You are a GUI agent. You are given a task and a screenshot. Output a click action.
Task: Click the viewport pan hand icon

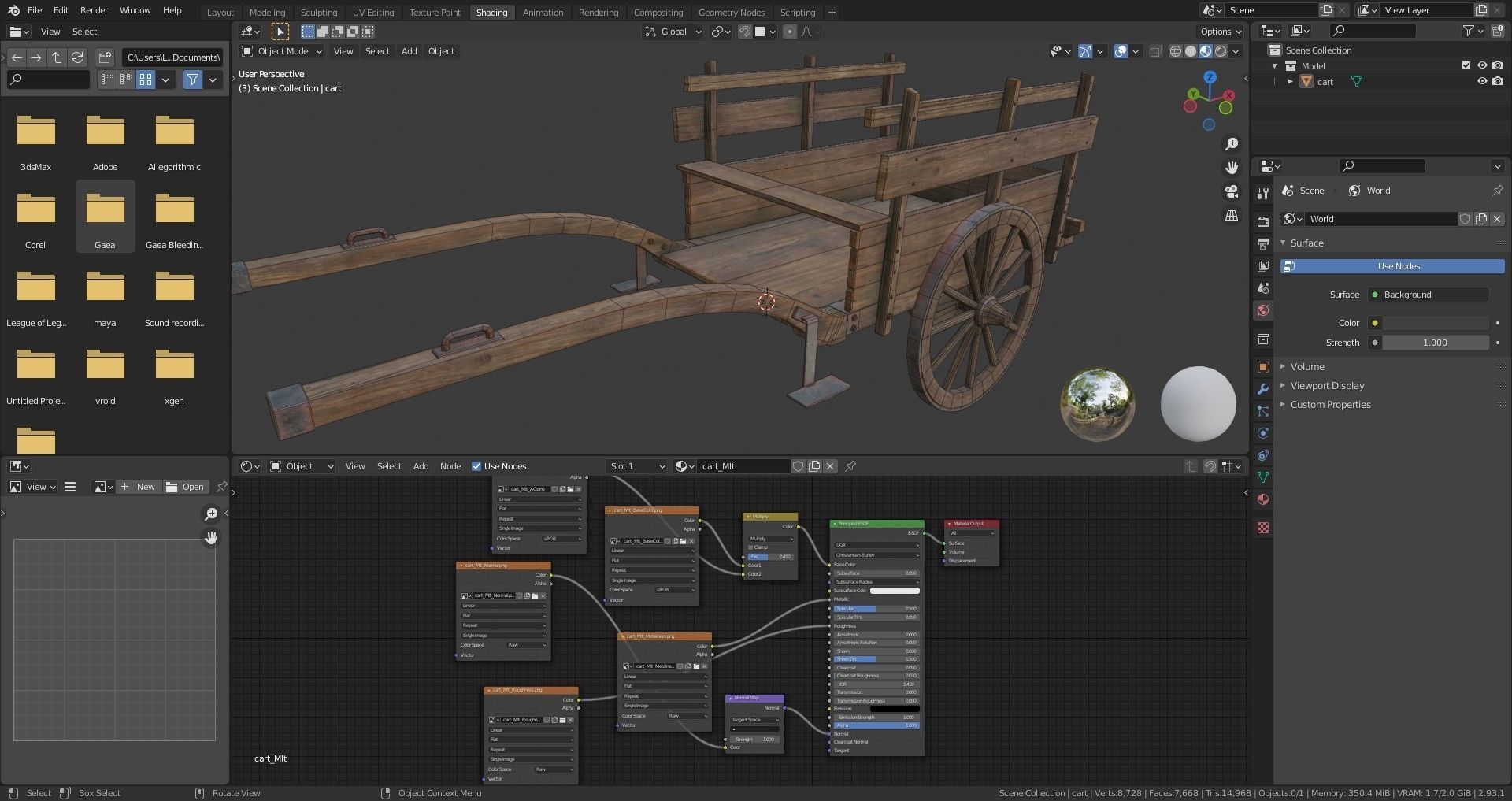point(1232,168)
